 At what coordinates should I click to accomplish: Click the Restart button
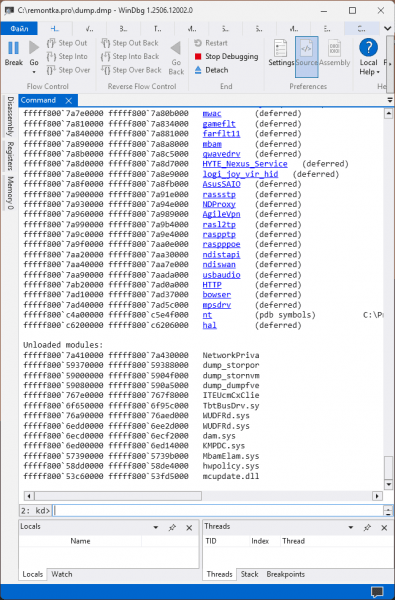tap(211, 43)
